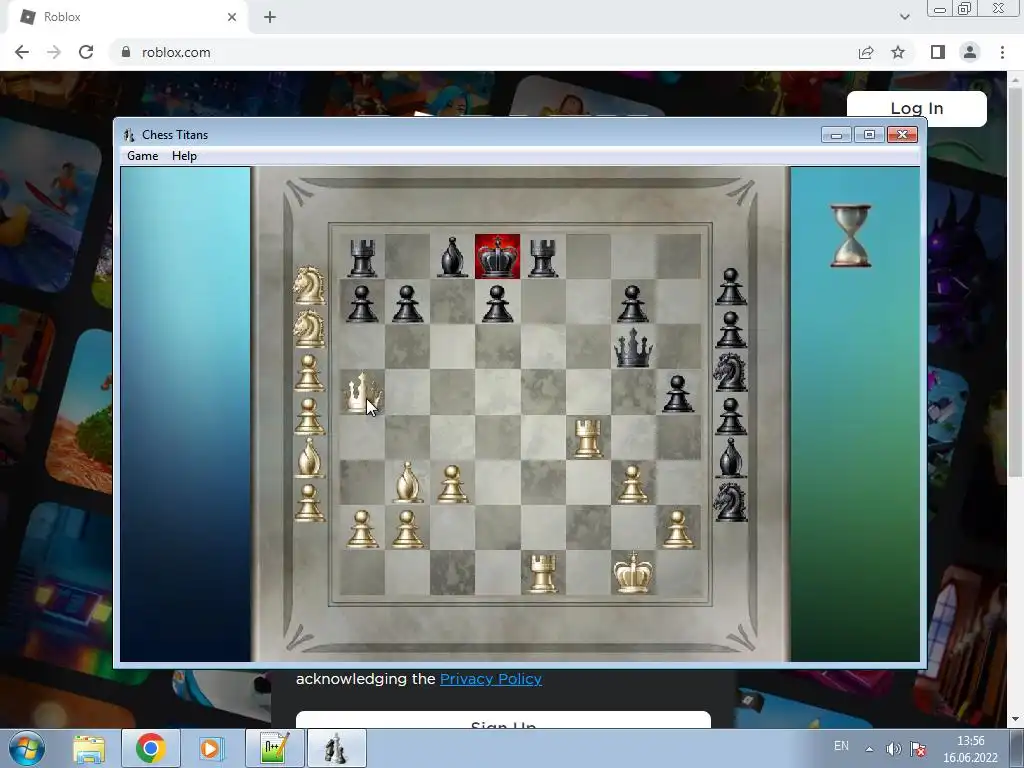Select the white rook on f4
The height and width of the screenshot is (768, 1024).
[588, 438]
